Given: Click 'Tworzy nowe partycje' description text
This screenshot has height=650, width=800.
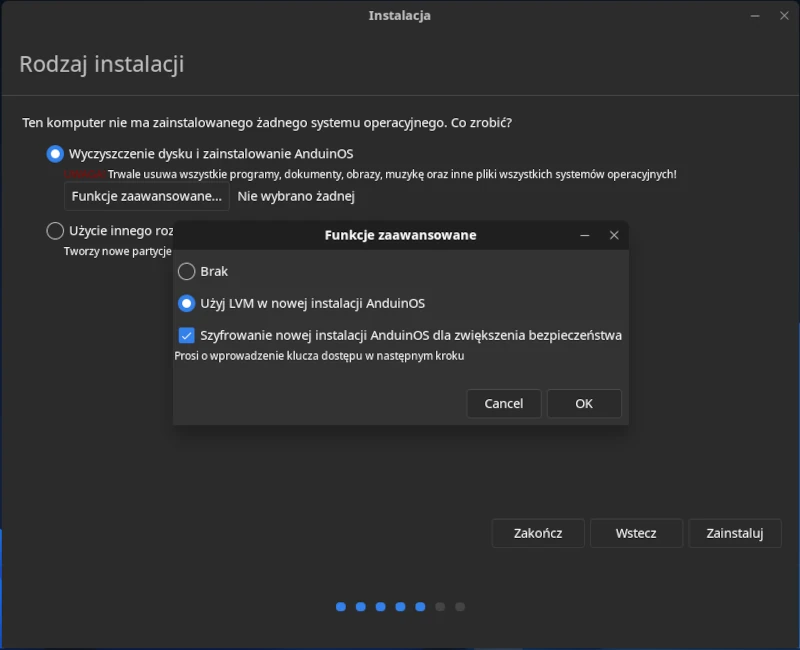Looking at the screenshot, I should tap(118, 252).
